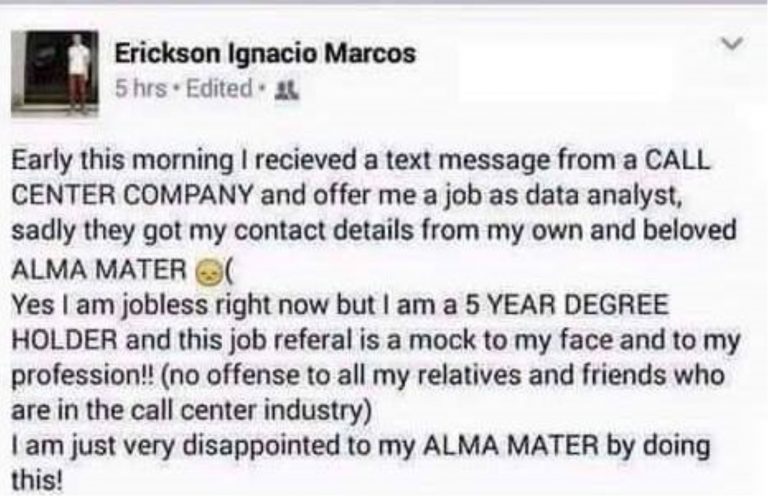
Task: Click the words very disappointed
Action: click(x=231, y=446)
